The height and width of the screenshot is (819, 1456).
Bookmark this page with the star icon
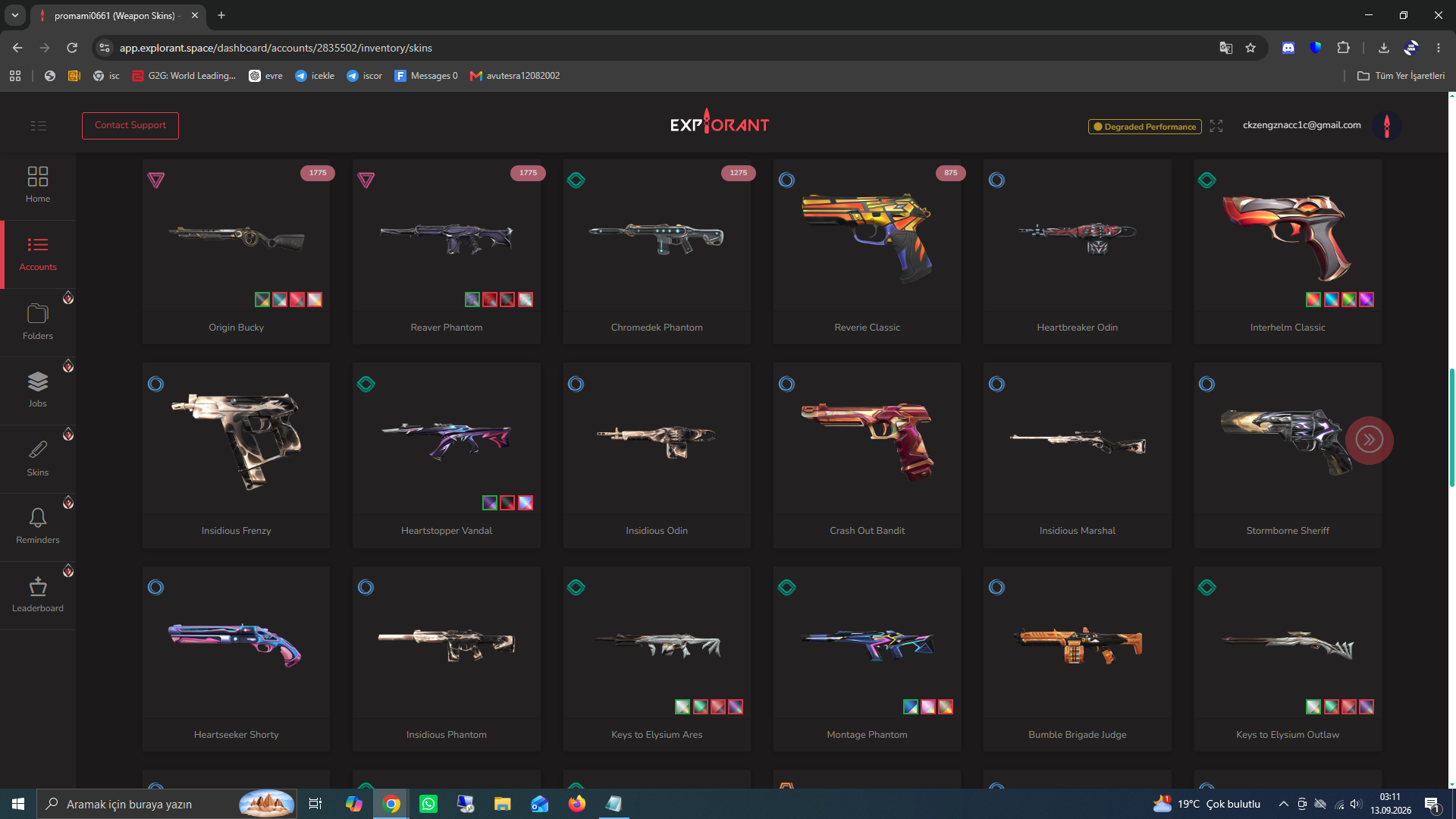coord(1250,48)
